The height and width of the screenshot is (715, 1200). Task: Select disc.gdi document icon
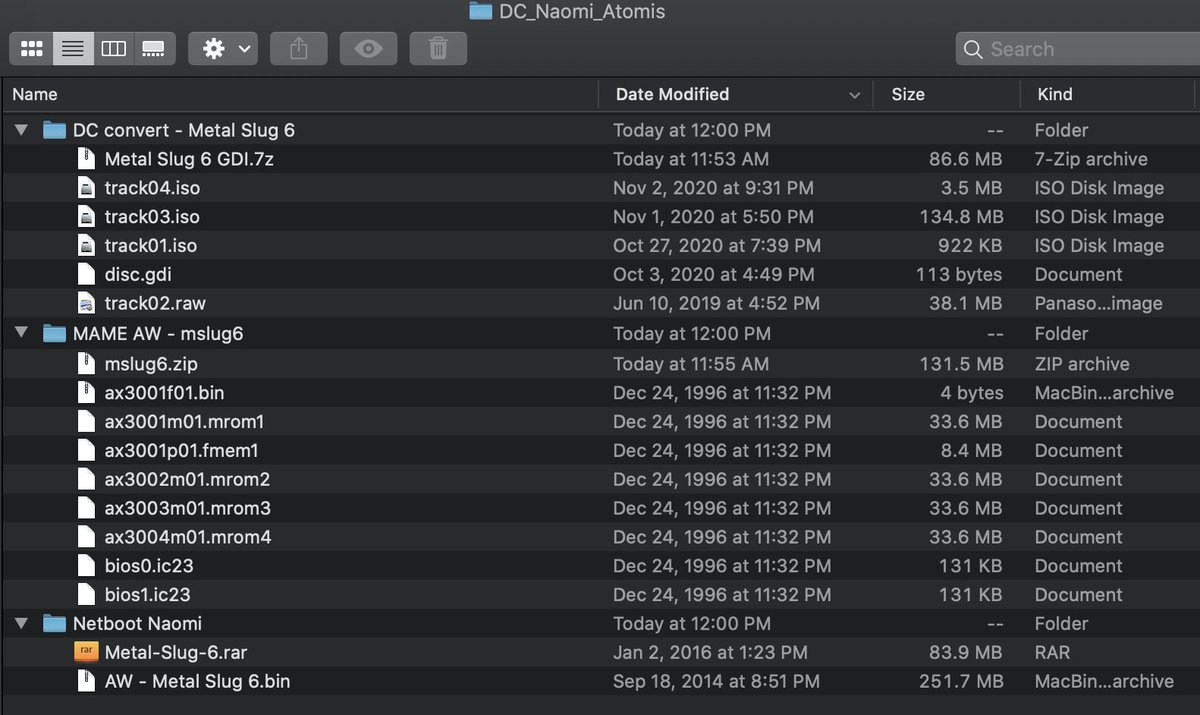click(x=86, y=274)
